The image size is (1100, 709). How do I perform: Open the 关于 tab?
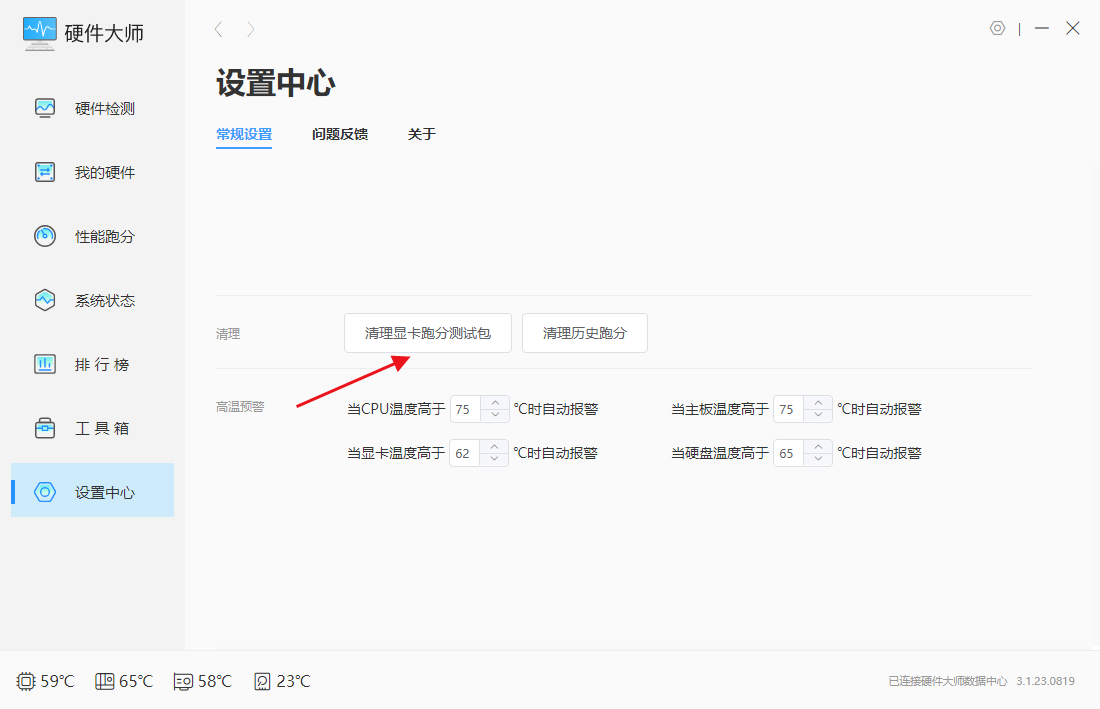tap(422, 134)
